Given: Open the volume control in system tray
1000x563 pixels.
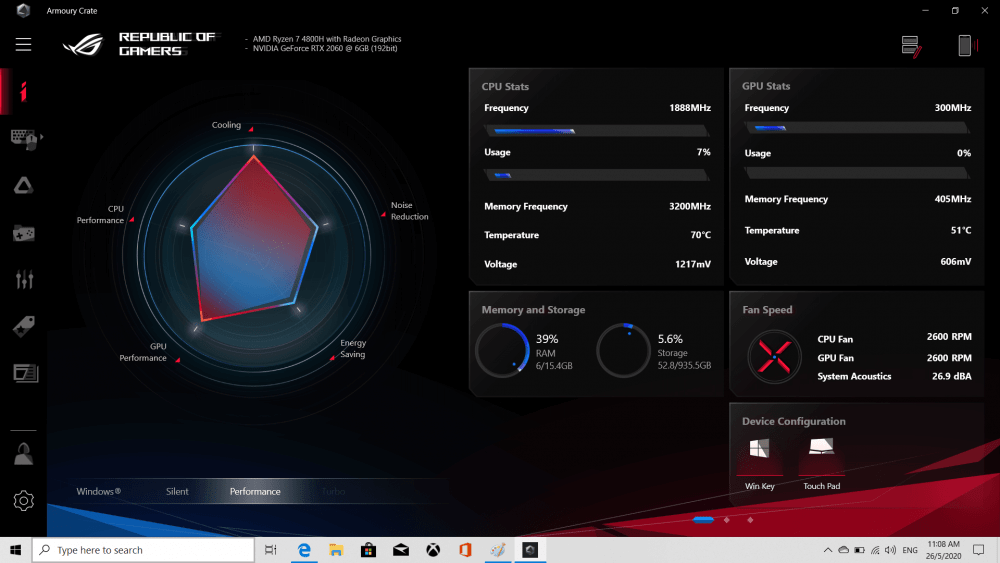Looking at the screenshot, I should 890,550.
